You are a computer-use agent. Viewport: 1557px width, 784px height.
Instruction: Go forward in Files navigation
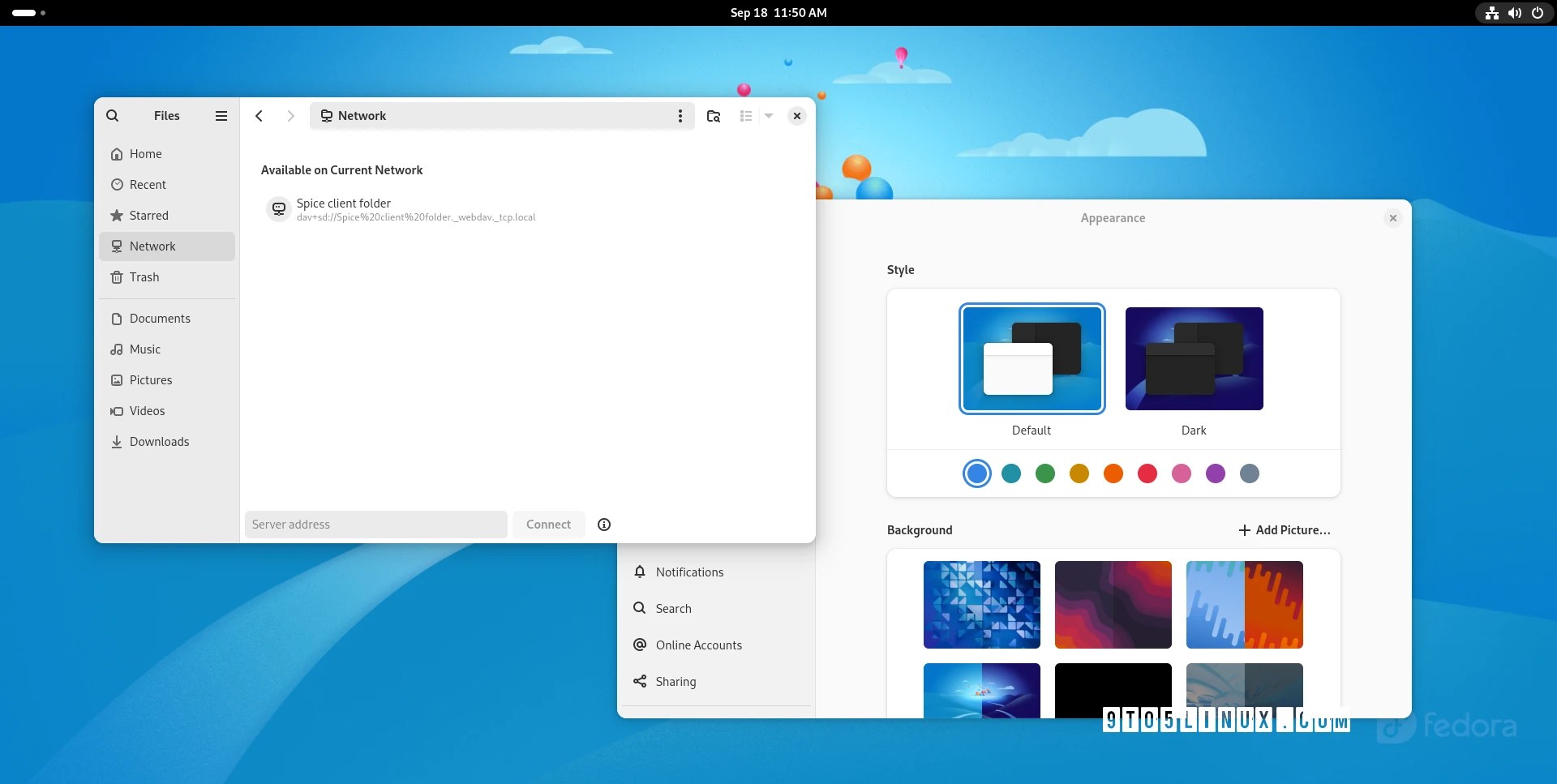[290, 116]
